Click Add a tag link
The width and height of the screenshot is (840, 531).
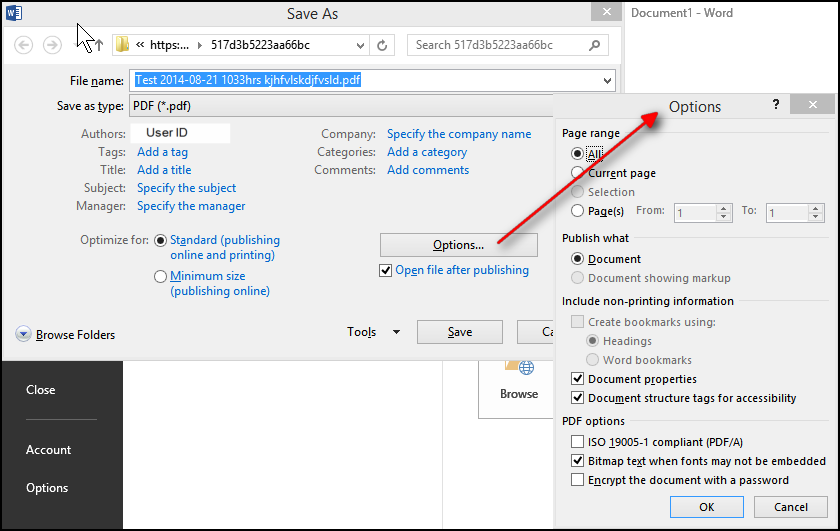tap(162, 152)
